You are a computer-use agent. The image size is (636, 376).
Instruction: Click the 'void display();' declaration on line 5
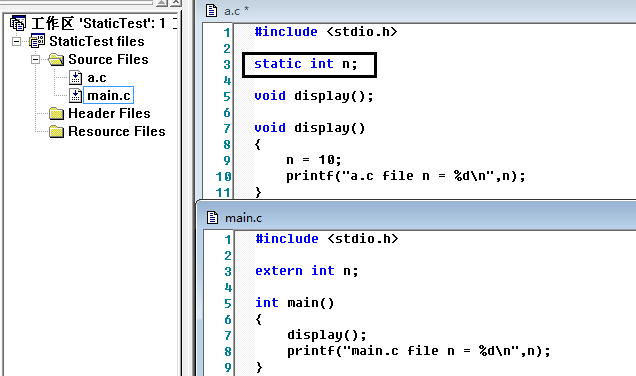tap(314, 96)
